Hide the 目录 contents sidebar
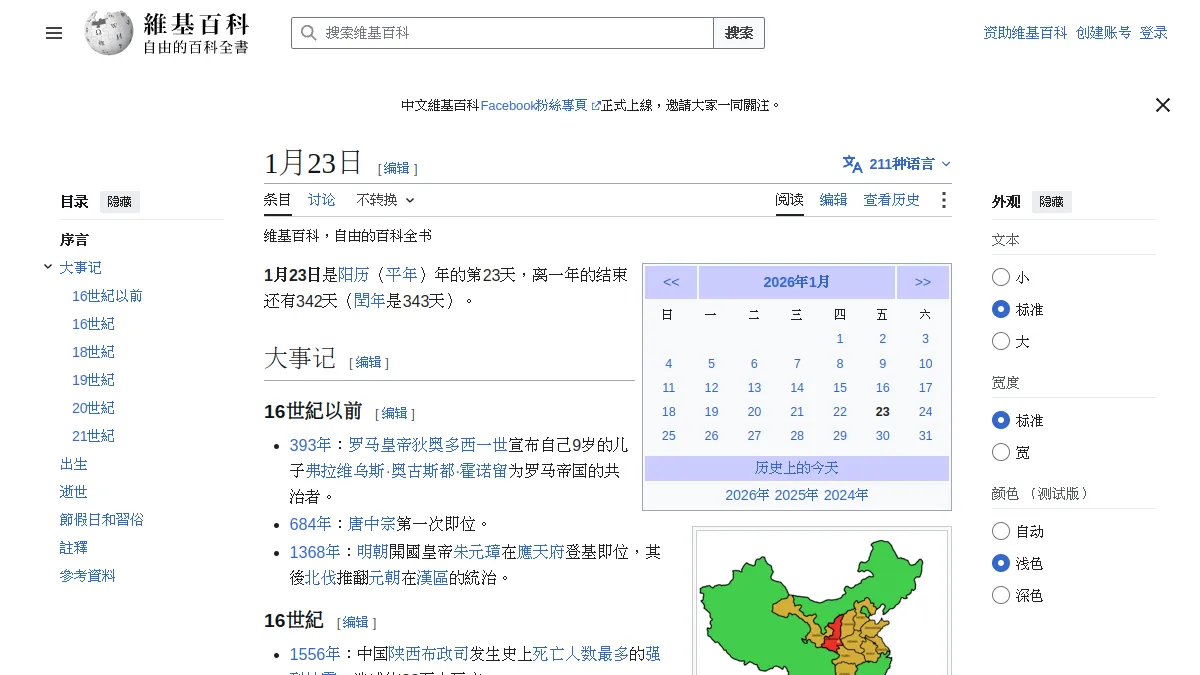 click(120, 202)
